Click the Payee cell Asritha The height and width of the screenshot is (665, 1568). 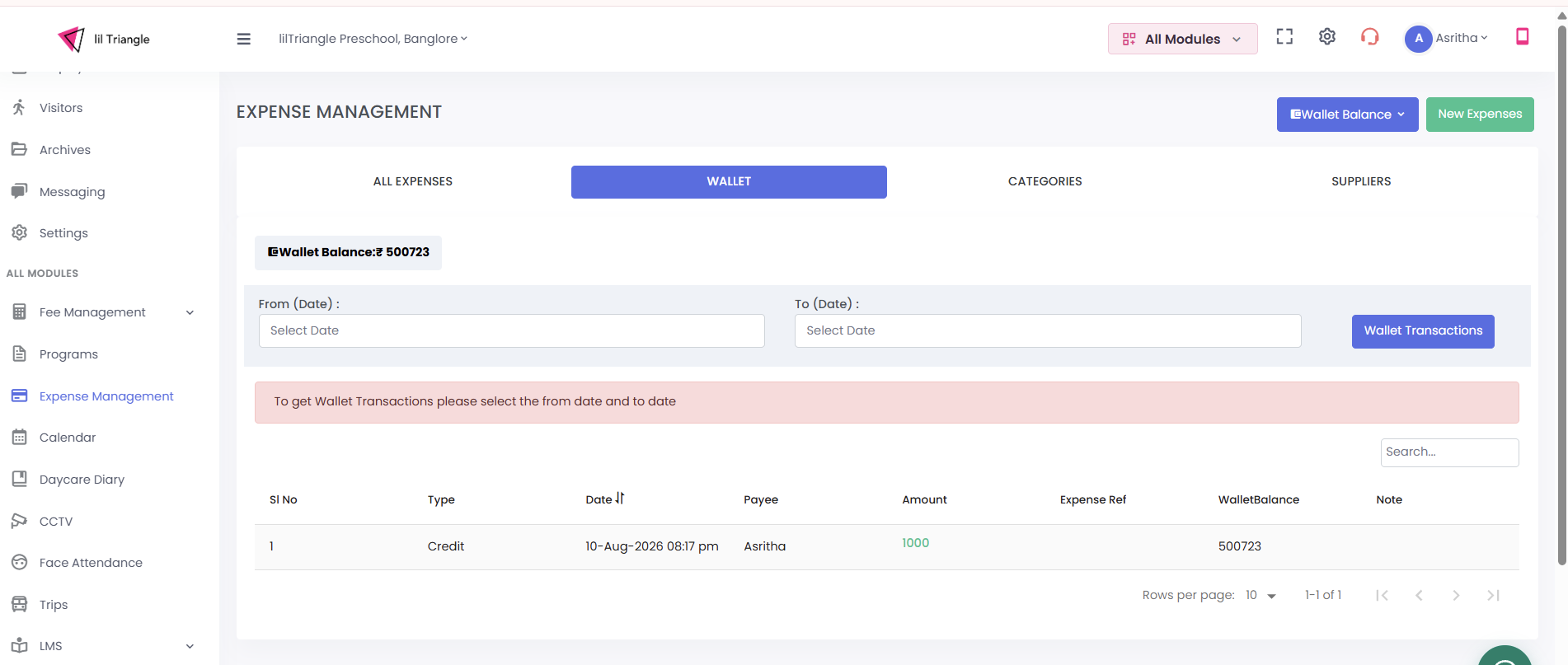pos(764,546)
